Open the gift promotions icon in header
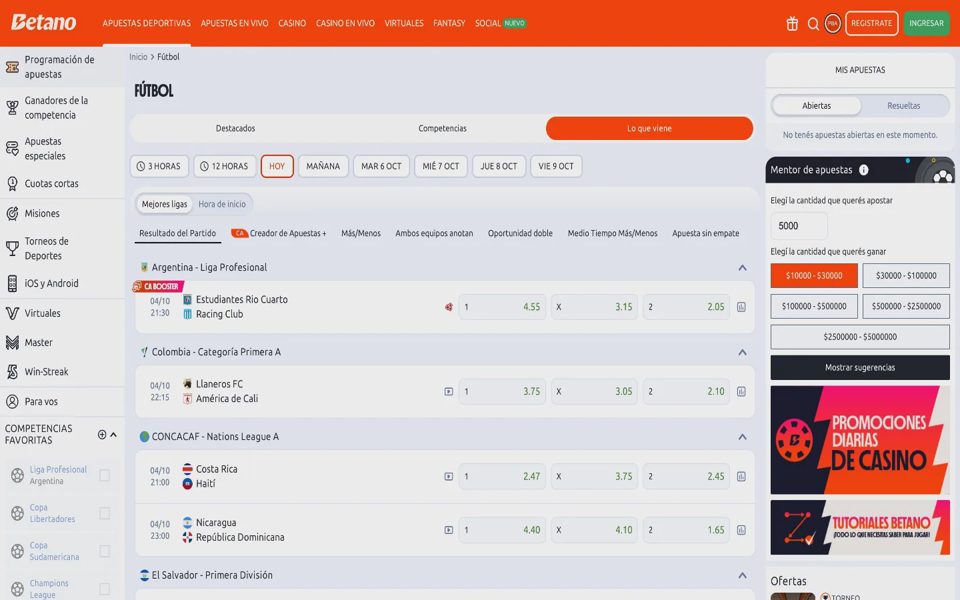Screen dimensions: 960x600 pos(792,24)
